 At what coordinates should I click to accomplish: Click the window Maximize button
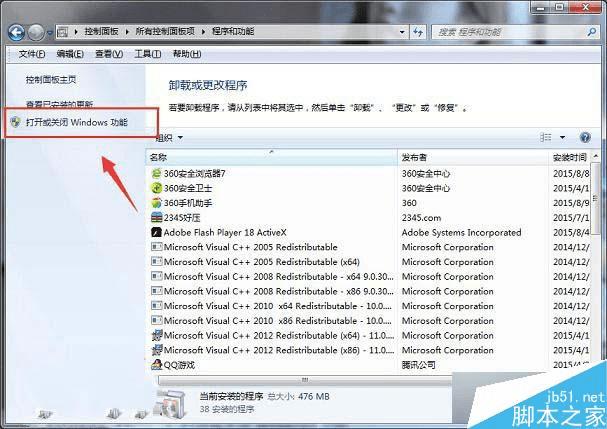560,7
